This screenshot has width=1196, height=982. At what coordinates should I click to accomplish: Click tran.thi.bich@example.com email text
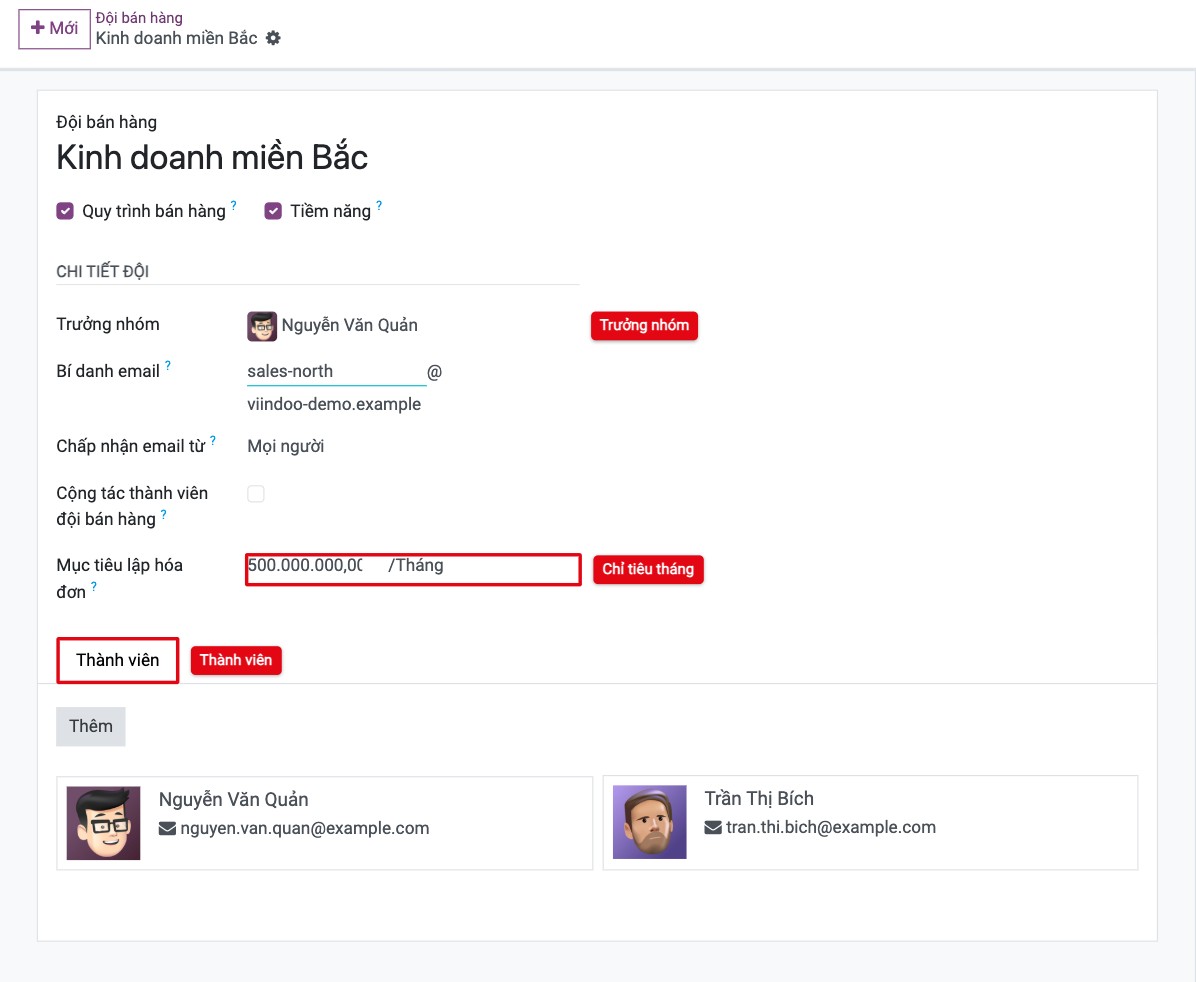[x=831, y=828]
